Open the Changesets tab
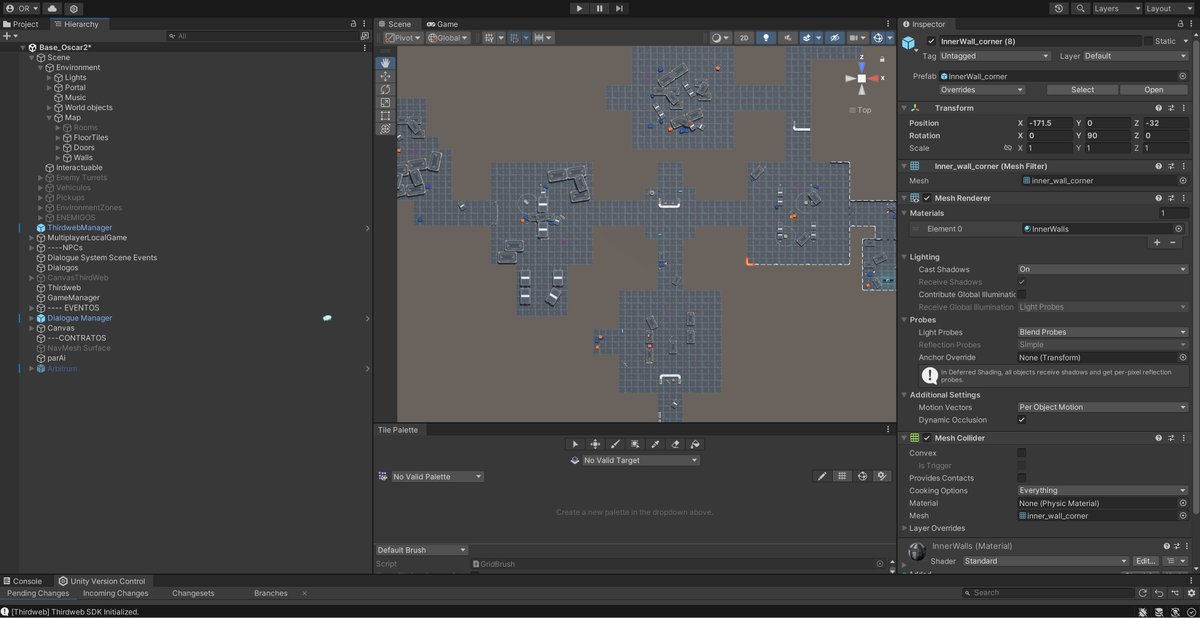Screen dimensions: 1200x618 (193, 593)
